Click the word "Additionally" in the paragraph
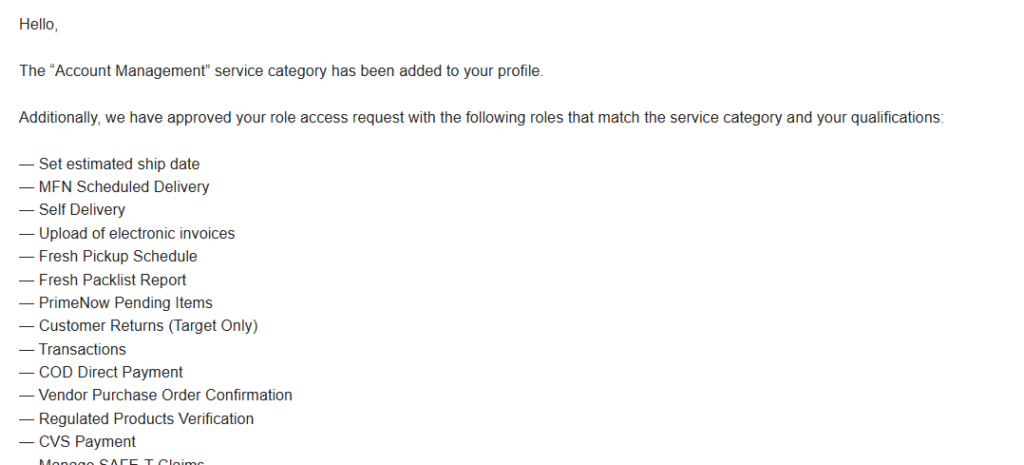Screen dimensions: 1024x465 click(57, 118)
